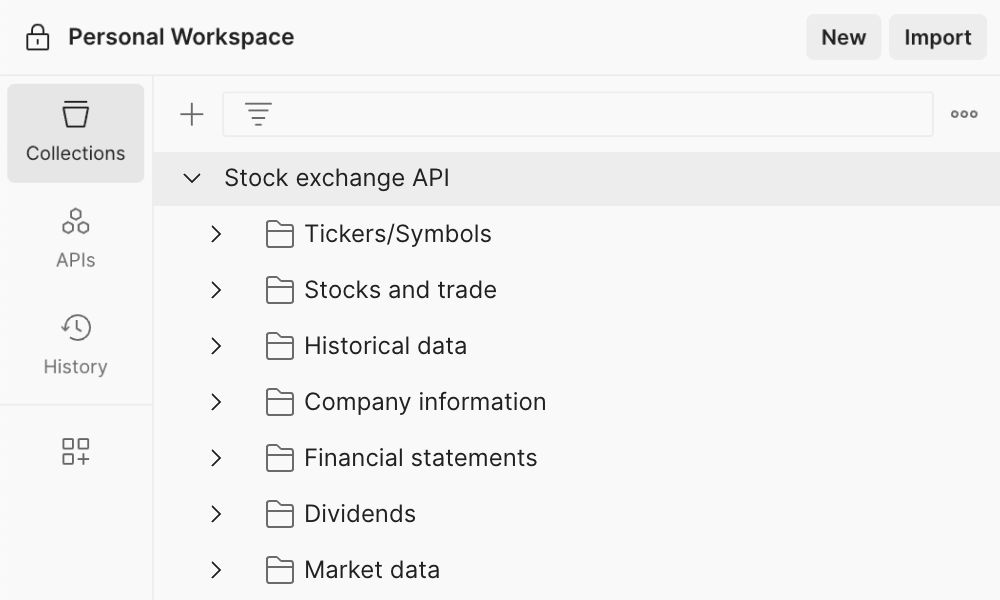Click the workspace lock icon
The image size is (1000, 600).
(x=37, y=38)
